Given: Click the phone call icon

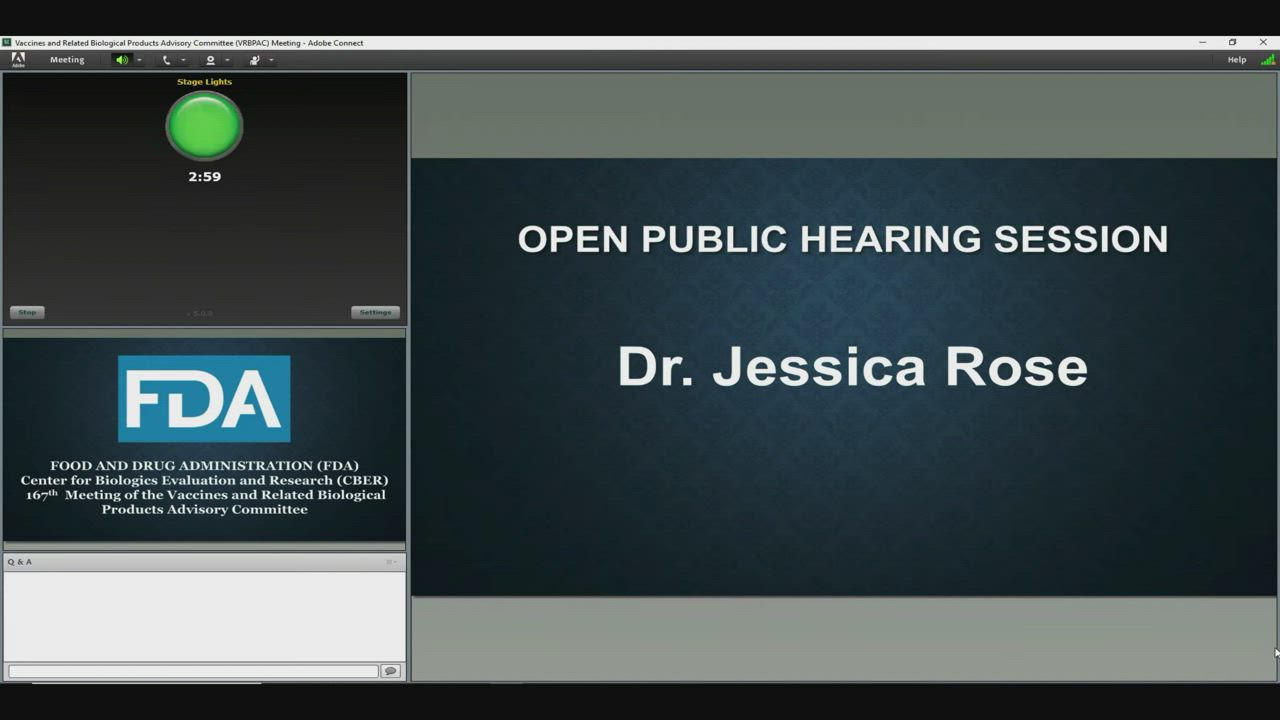Looking at the screenshot, I should pos(166,60).
